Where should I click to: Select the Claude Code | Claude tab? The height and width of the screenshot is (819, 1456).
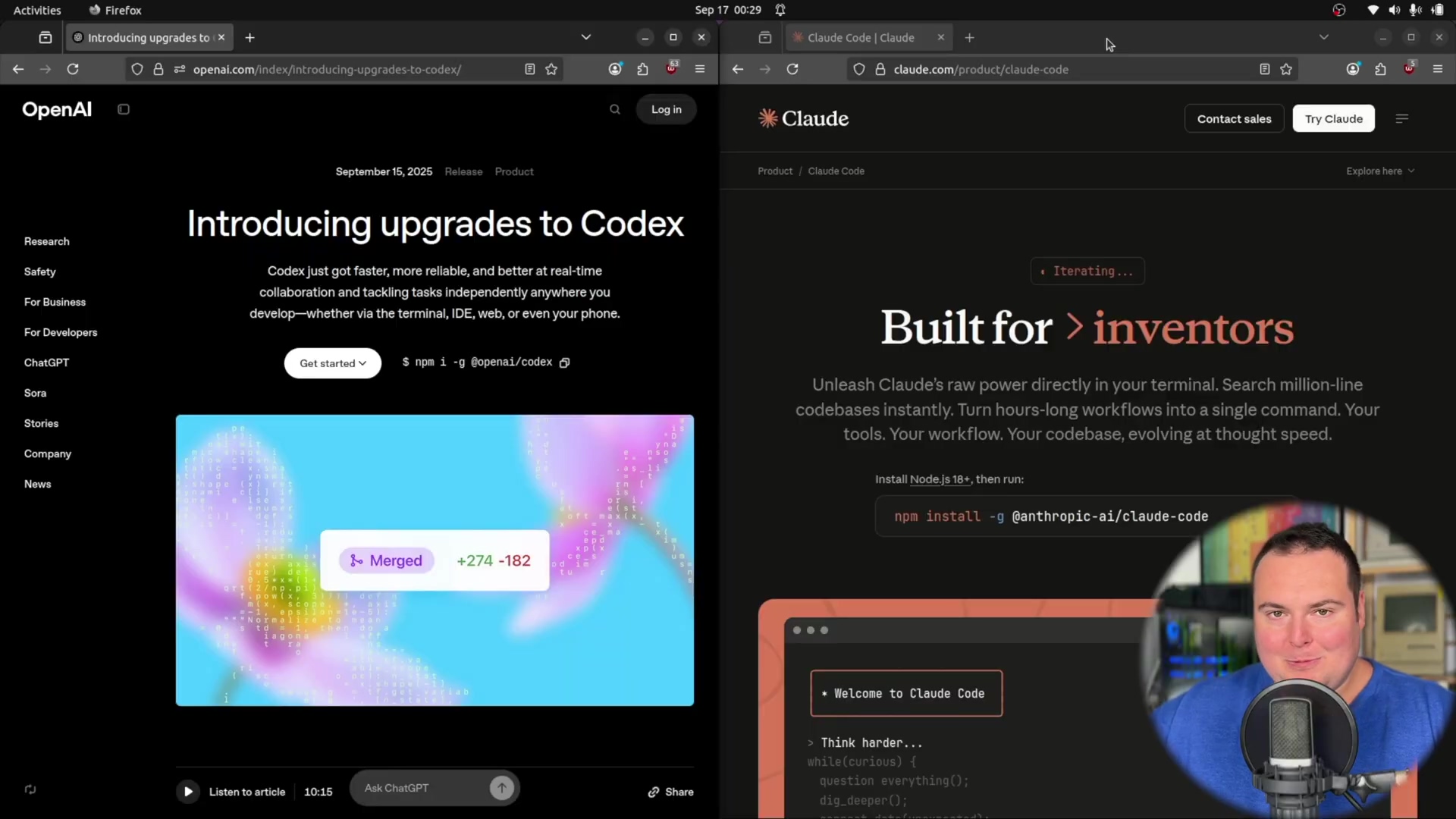(861, 37)
